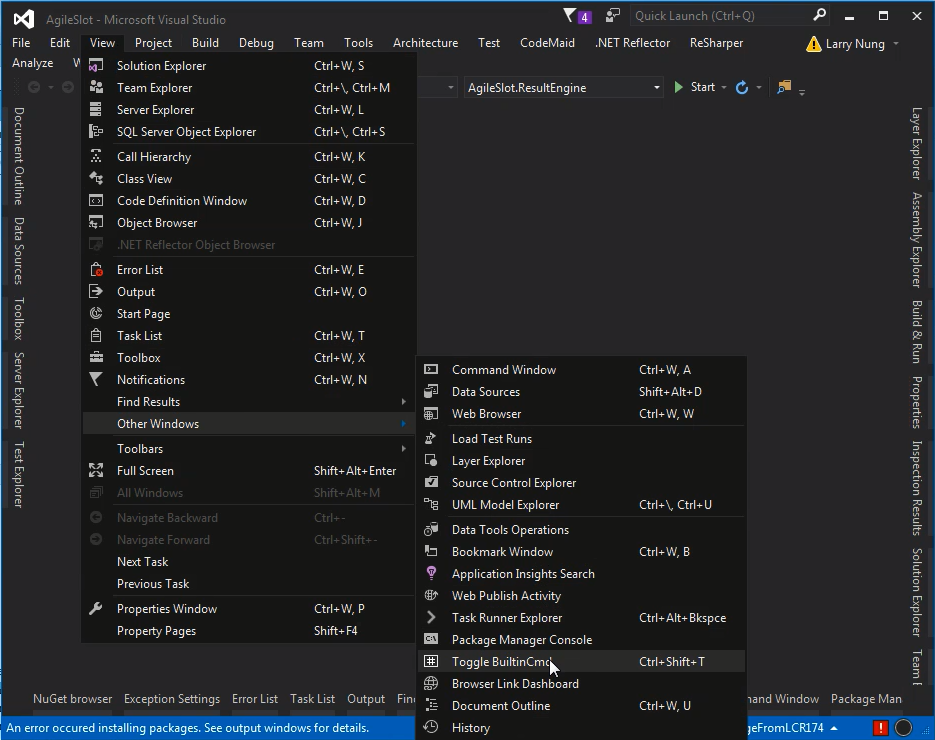Open the refresh button dropdown arrow

click(x=758, y=88)
